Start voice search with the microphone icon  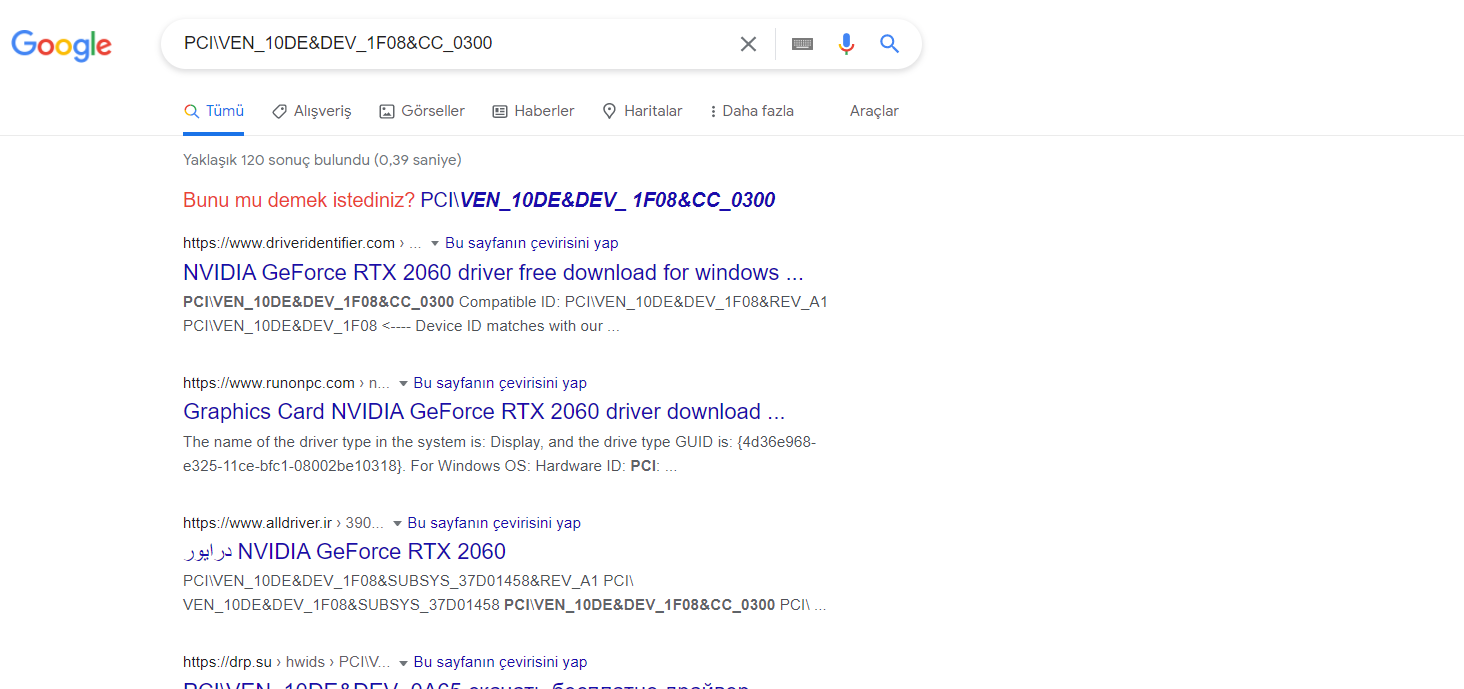846,44
